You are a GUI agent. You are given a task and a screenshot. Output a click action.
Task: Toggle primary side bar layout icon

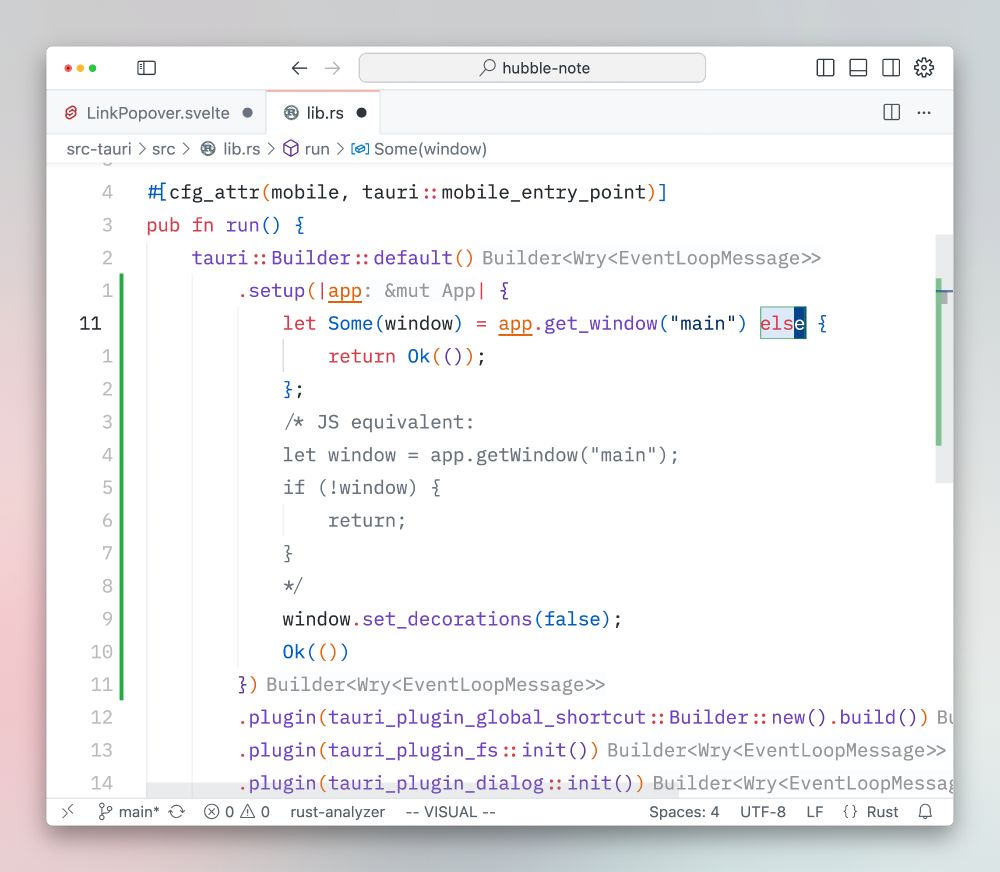point(825,68)
